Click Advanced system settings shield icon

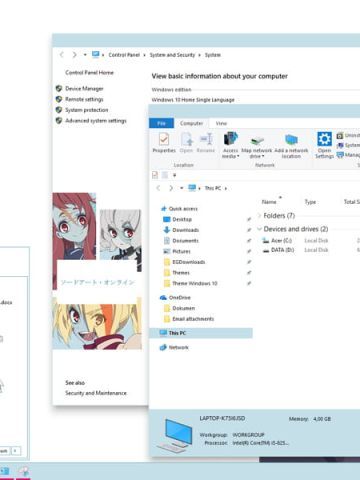59,120
